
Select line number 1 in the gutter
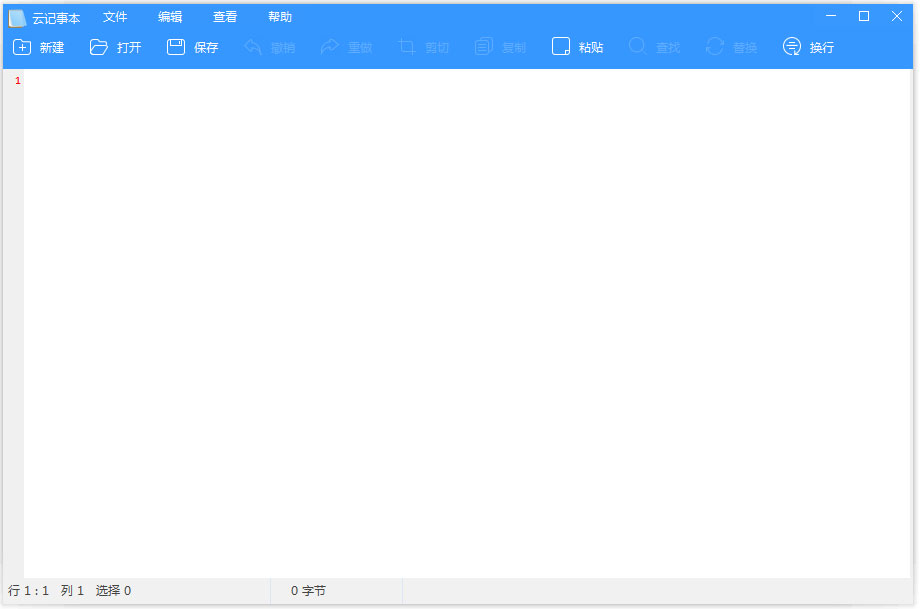pyautogui.click(x=17, y=81)
